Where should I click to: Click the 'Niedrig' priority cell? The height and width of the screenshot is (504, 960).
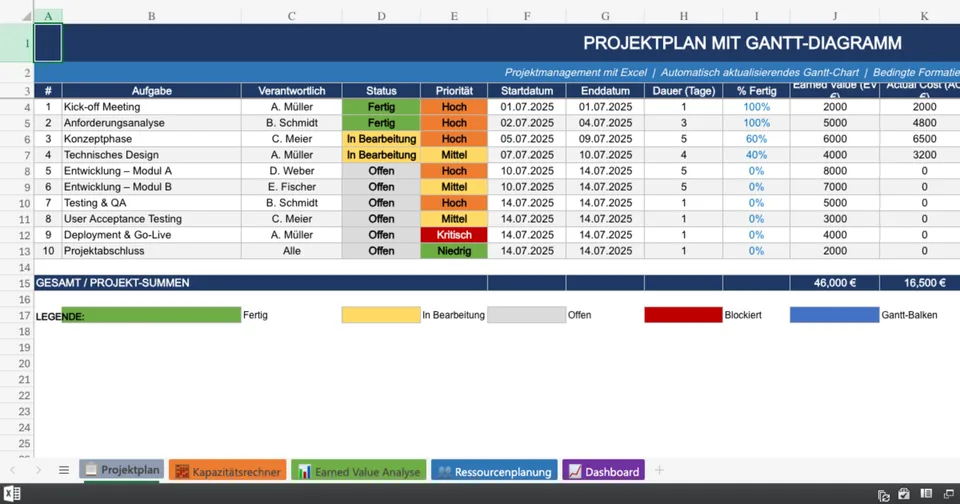tap(454, 250)
